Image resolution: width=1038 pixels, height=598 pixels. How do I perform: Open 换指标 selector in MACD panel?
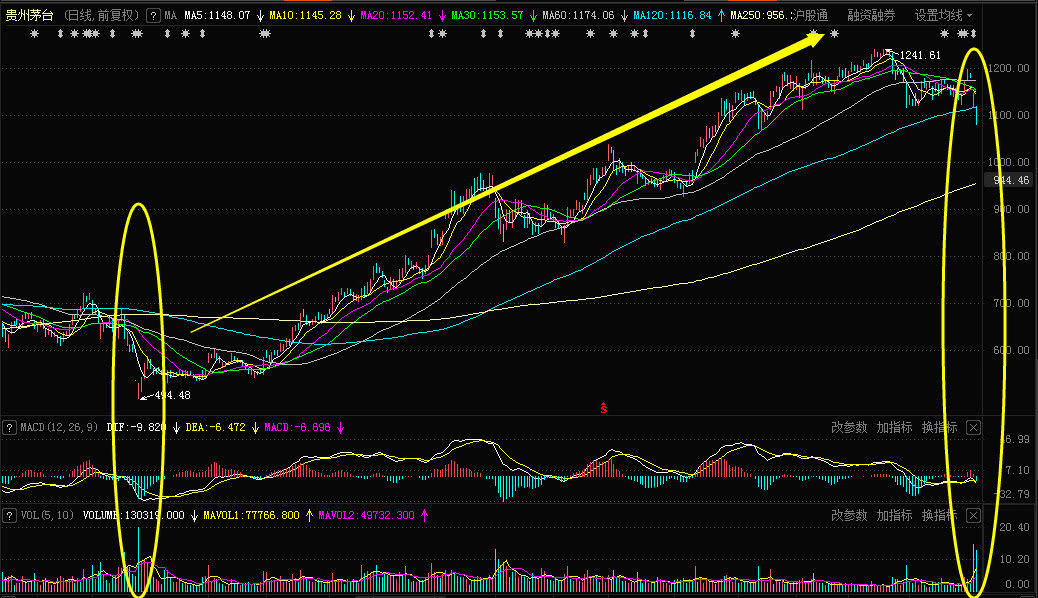coord(939,428)
